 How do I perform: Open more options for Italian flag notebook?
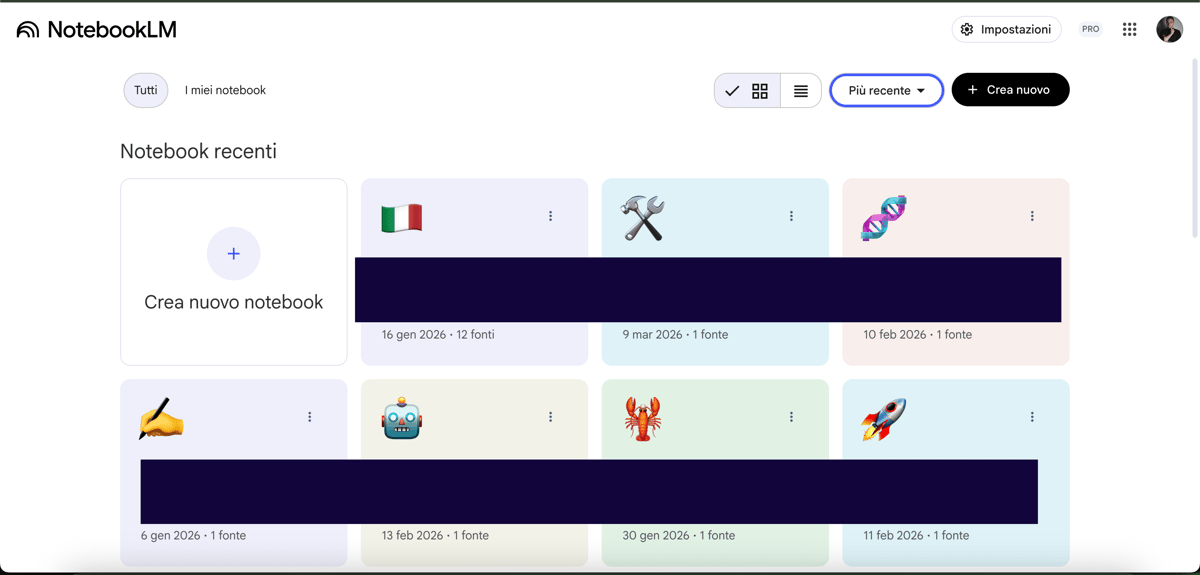pos(550,216)
